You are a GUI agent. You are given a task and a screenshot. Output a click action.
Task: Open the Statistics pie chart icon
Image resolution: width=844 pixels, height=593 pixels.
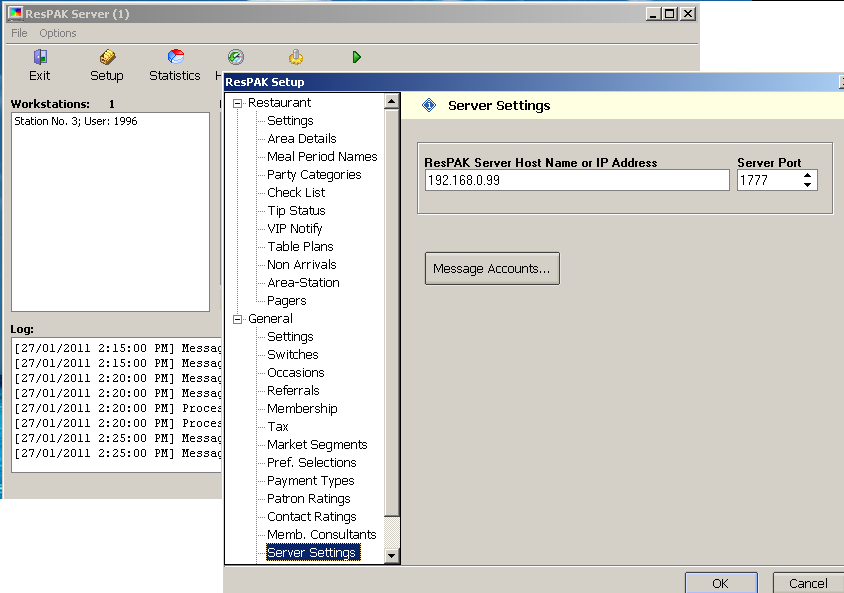pyautogui.click(x=175, y=57)
